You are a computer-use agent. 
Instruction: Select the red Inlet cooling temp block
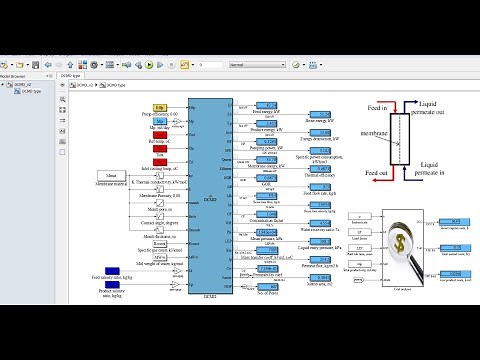click(160, 162)
